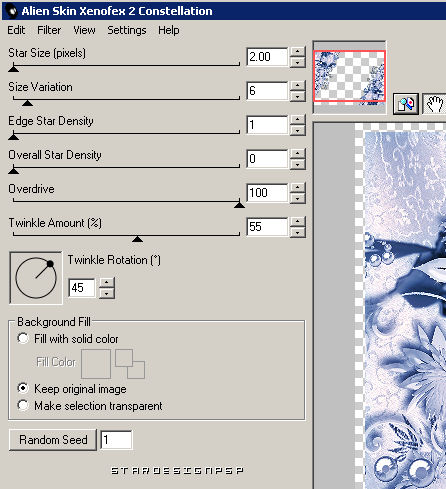Decrease Overall Star Density with down arrow
The image size is (446, 489).
point(297,164)
